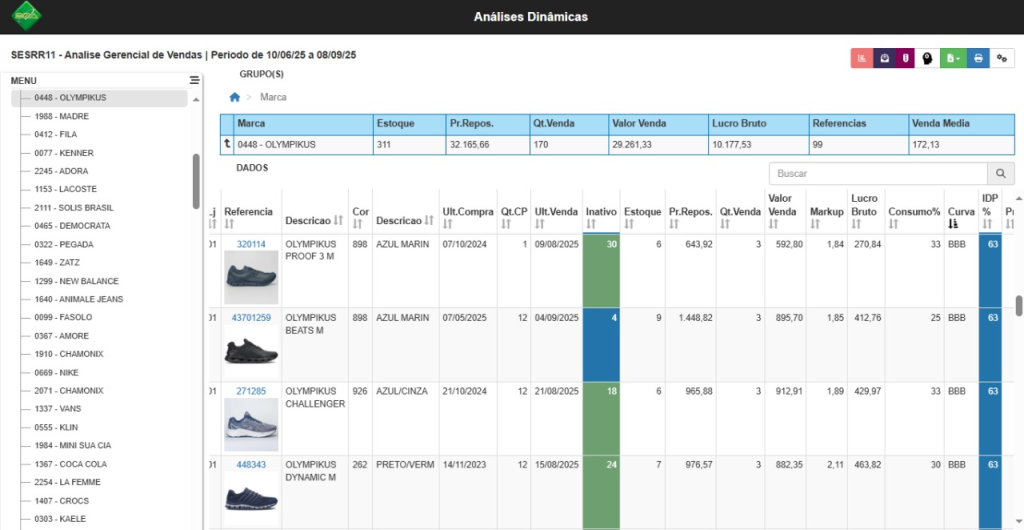Sort by Ult.Venda column arrows

(x=540, y=225)
